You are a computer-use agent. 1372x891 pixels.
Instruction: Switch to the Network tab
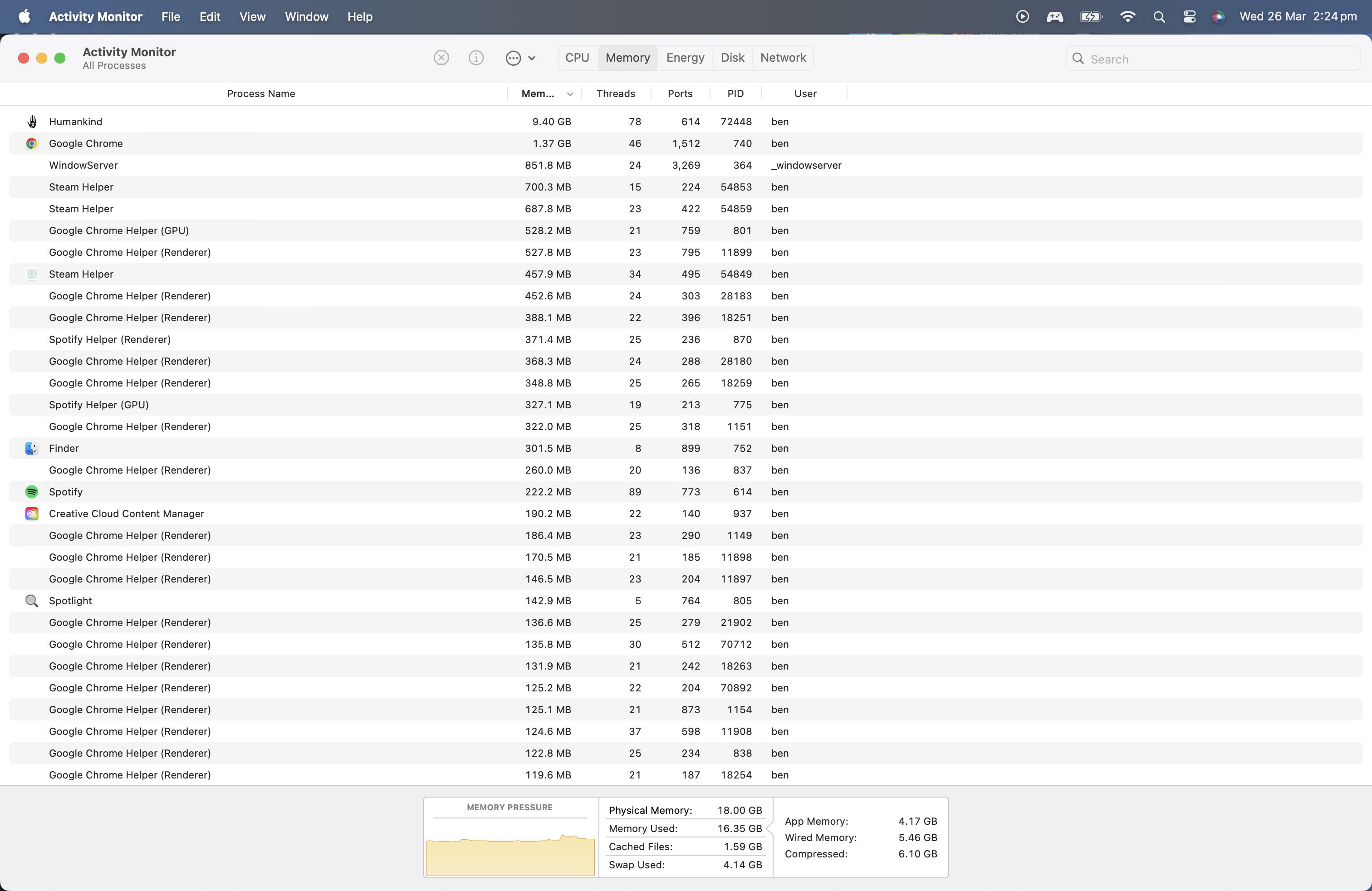pyautogui.click(x=783, y=58)
